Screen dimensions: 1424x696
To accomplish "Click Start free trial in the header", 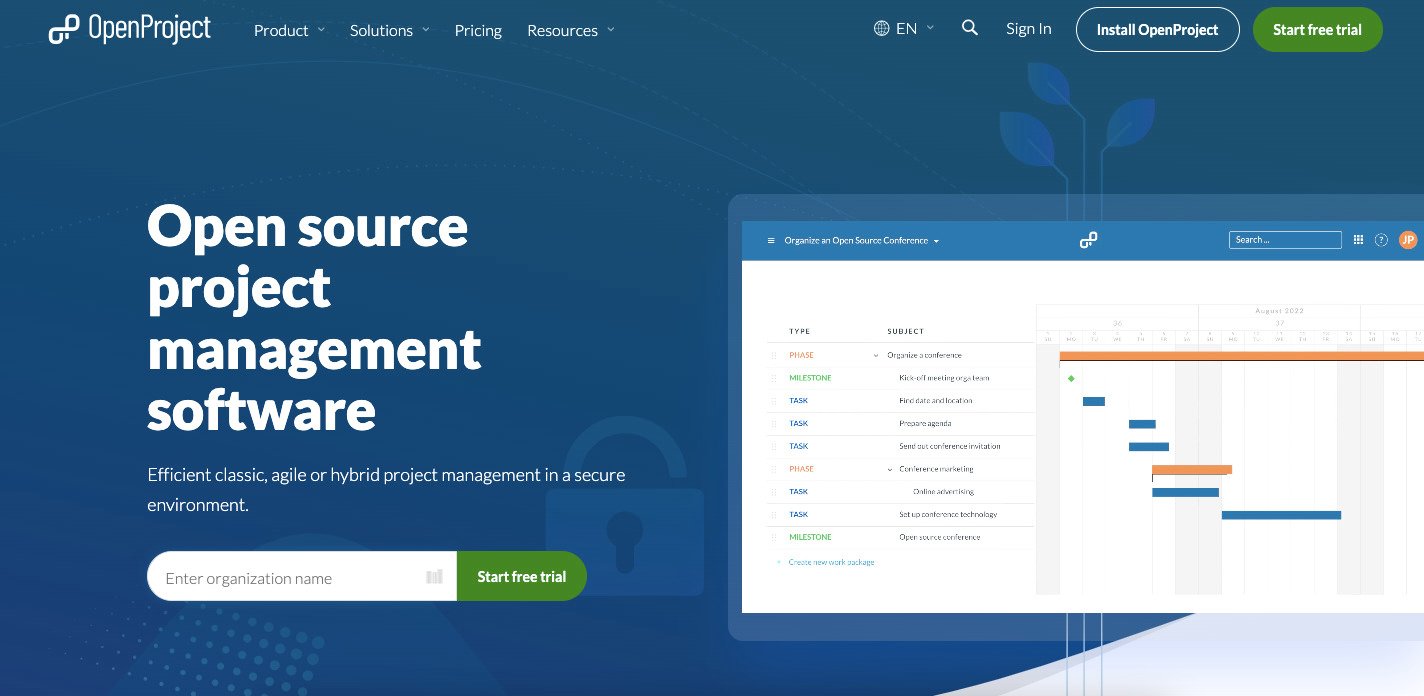I will tap(1317, 30).
